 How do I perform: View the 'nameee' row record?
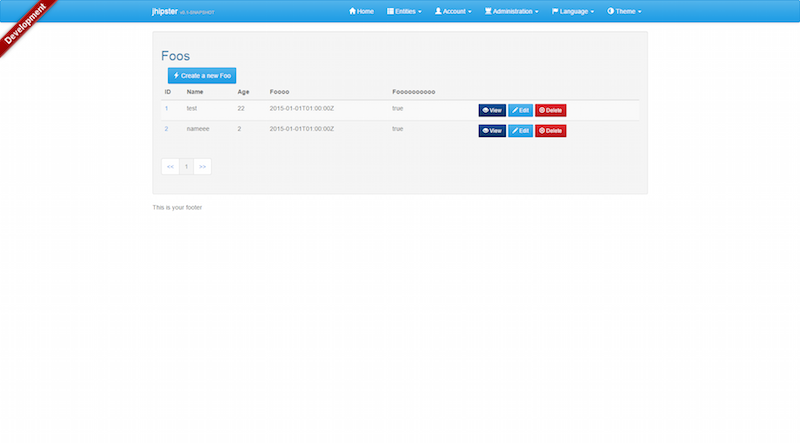[492, 130]
